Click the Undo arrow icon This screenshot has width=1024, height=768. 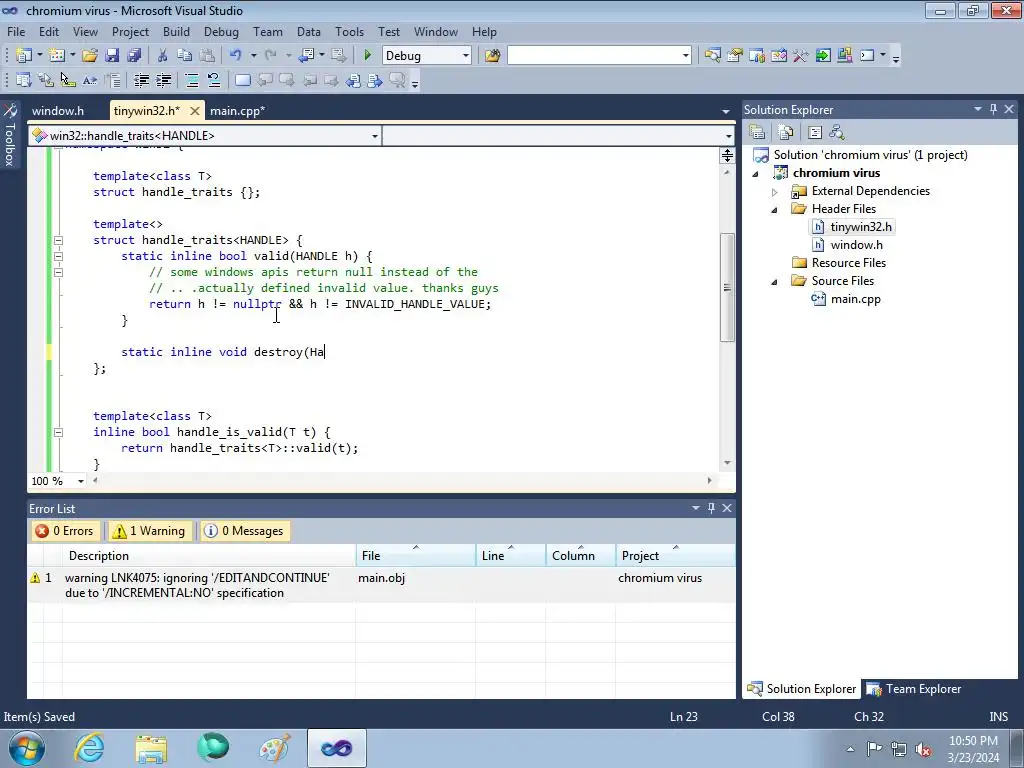pyautogui.click(x=236, y=56)
